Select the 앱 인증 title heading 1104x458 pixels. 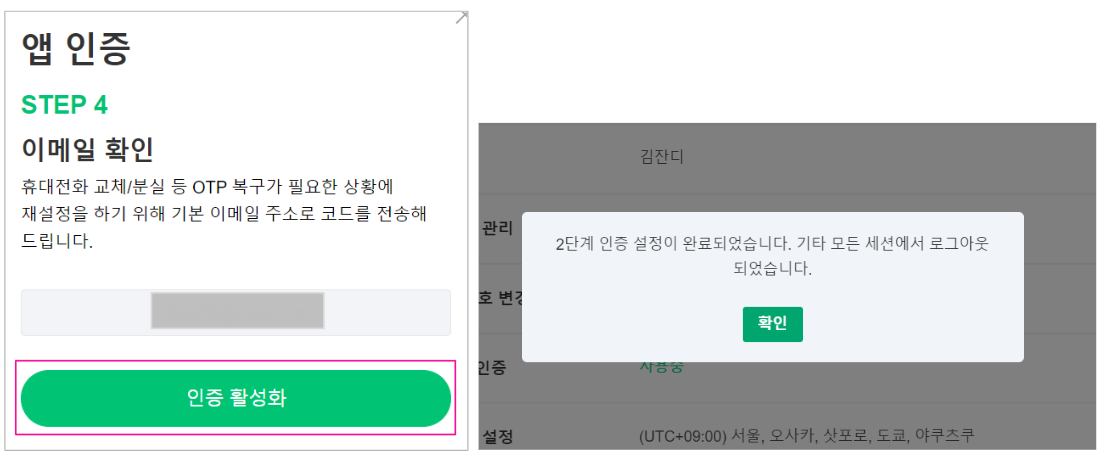[x=76, y=48]
